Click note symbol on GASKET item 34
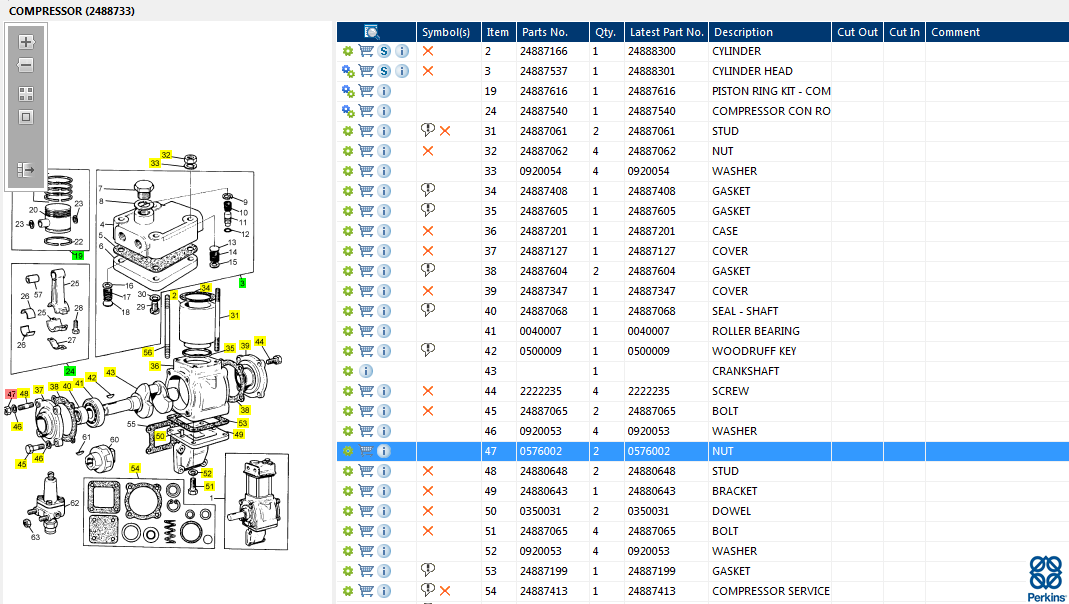 coord(427,190)
